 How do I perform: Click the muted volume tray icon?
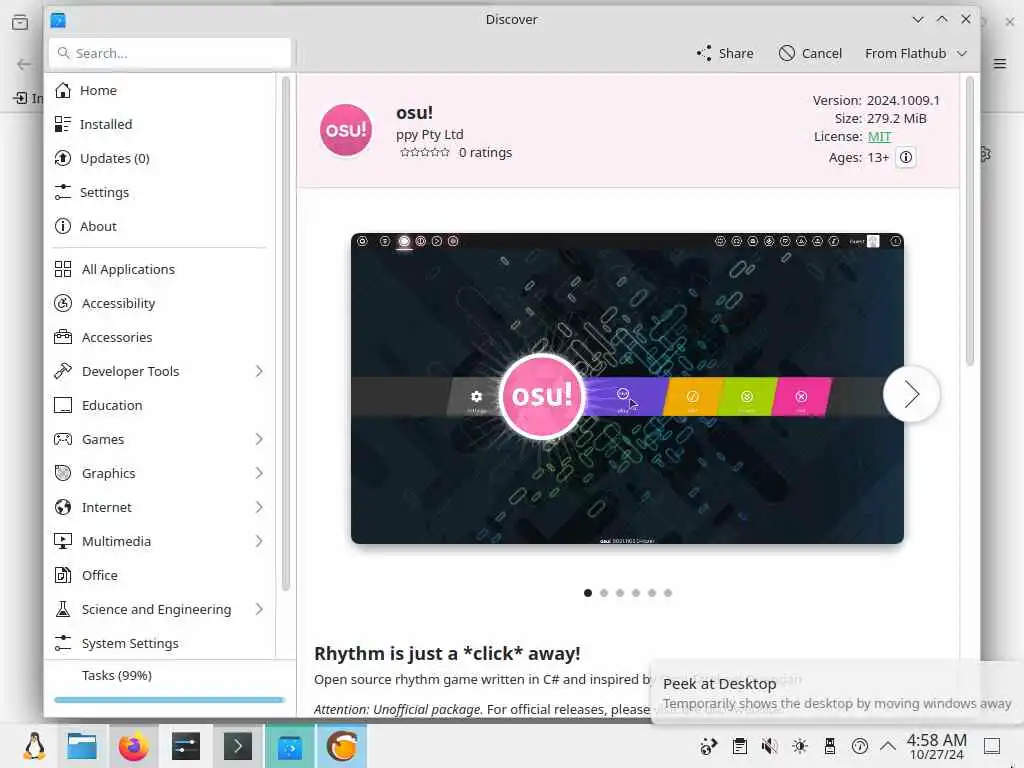point(769,746)
